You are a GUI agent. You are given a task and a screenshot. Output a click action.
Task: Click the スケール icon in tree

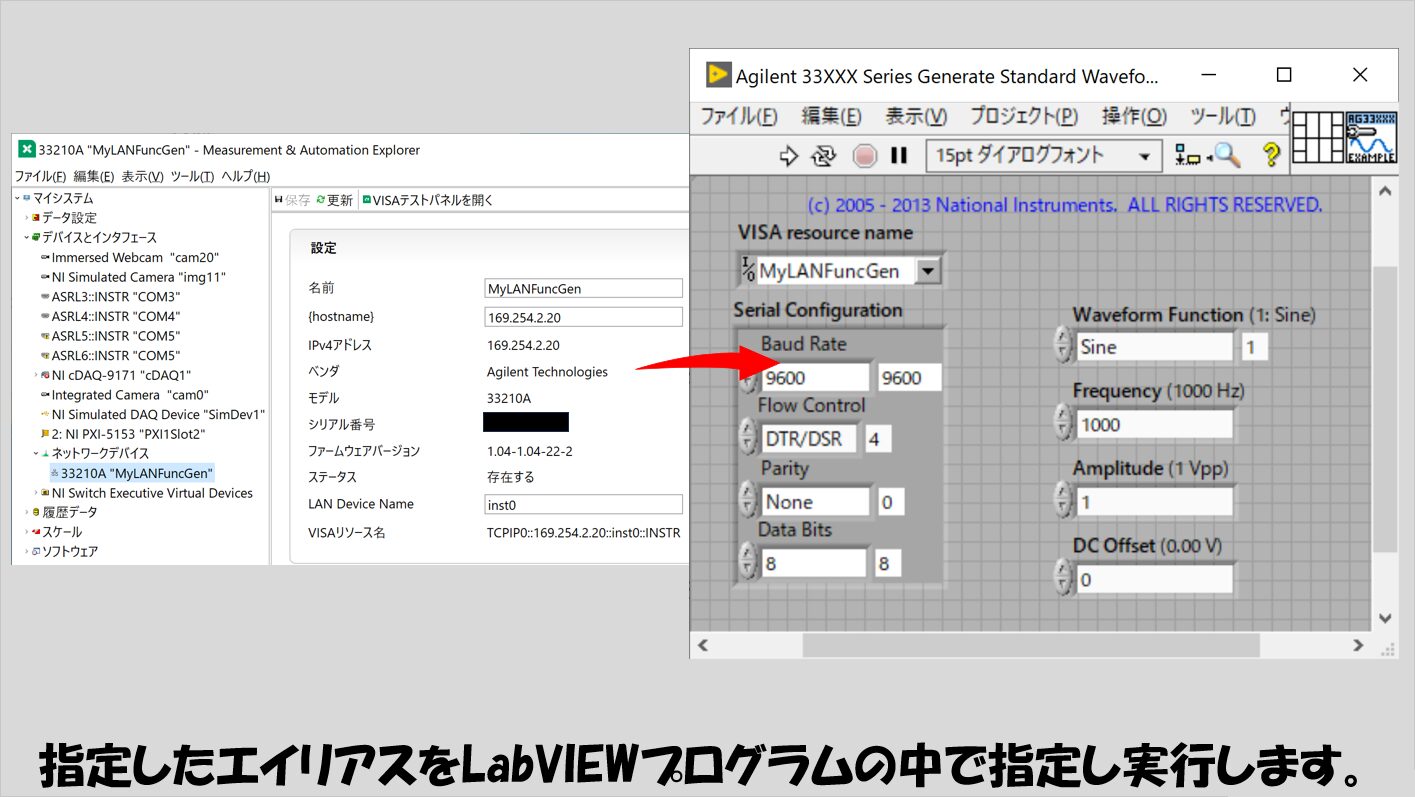pos(36,532)
